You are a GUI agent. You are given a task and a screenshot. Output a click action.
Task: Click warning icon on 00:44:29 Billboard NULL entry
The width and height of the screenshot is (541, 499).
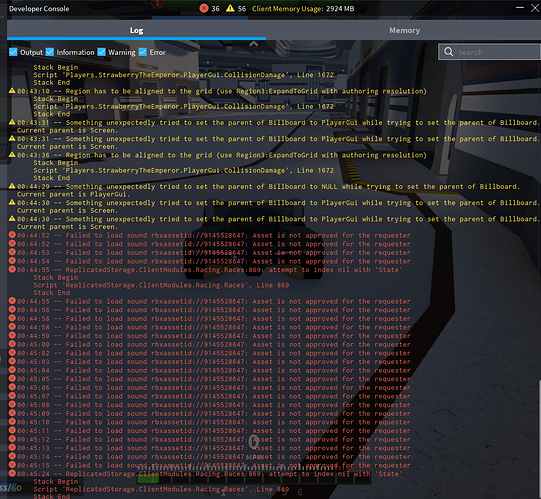click(x=12, y=186)
